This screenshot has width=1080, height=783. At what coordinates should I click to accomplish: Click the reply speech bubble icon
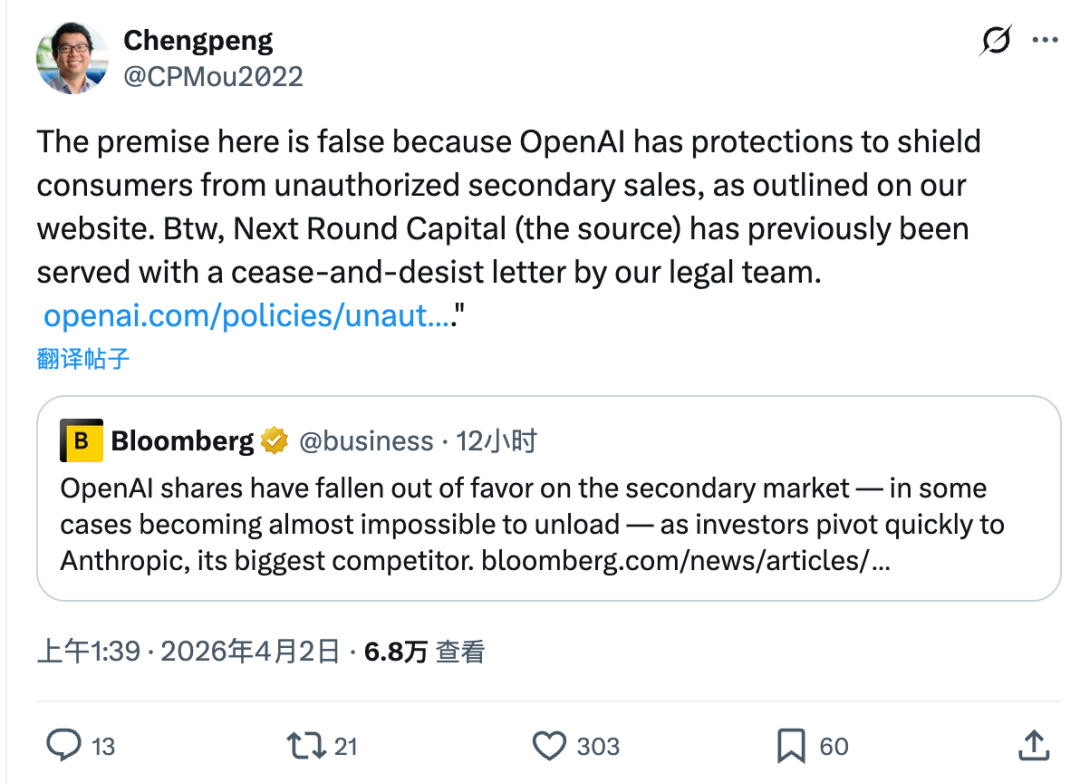(65, 744)
